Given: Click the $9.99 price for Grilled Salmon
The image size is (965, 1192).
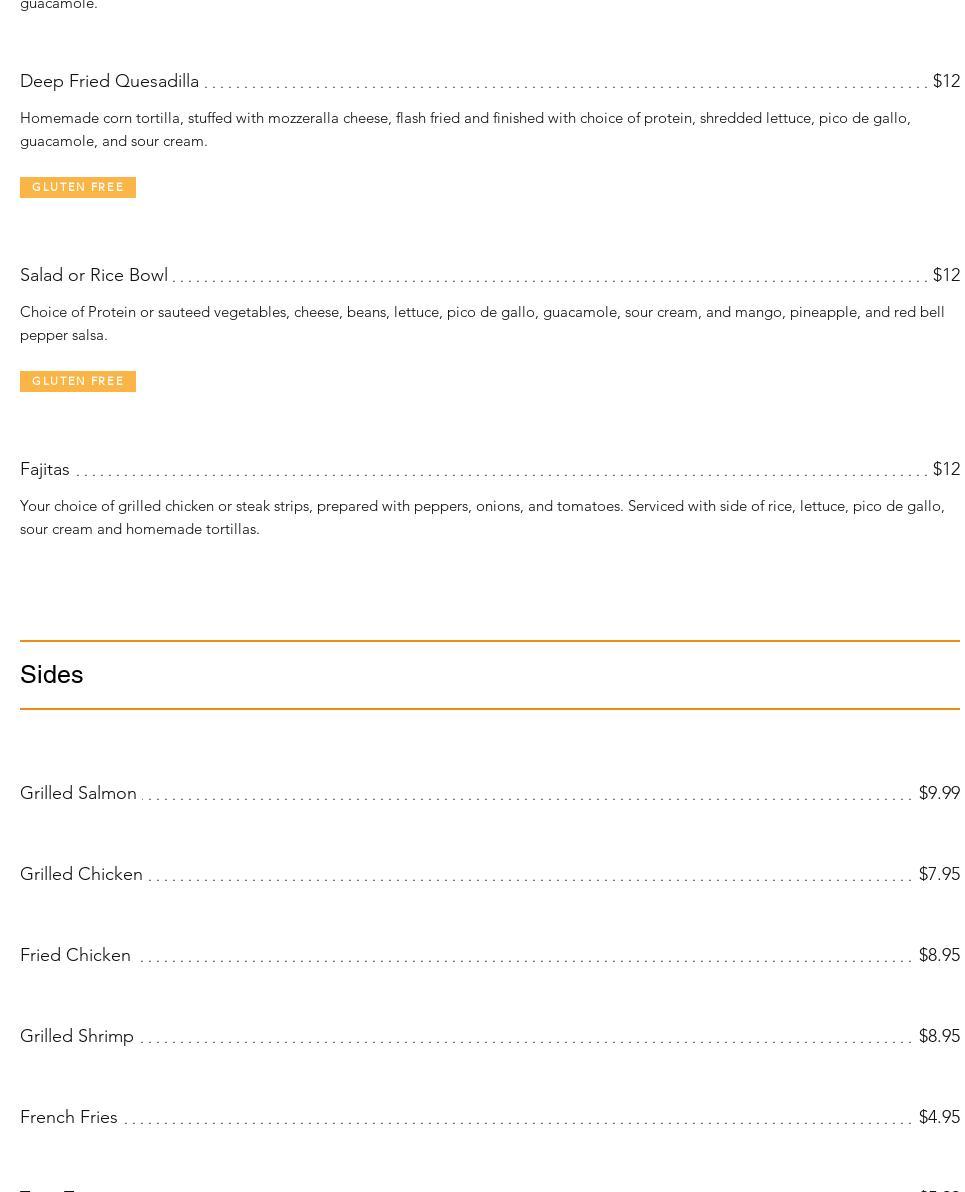Looking at the screenshot, I should [x=939, y=793].
